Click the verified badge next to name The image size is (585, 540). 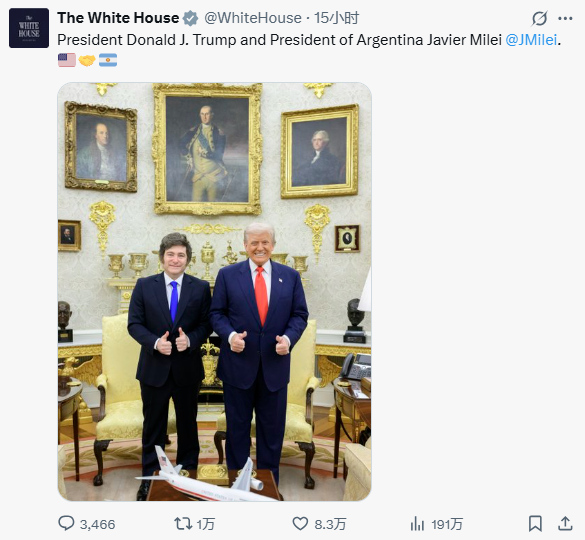190,18
